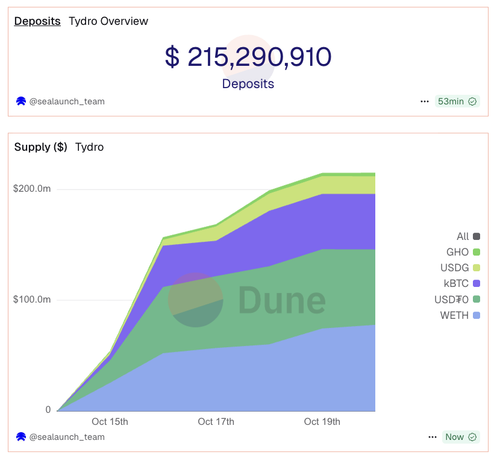
Task: Click the WETH blue legend square
Action: point(477,315)
